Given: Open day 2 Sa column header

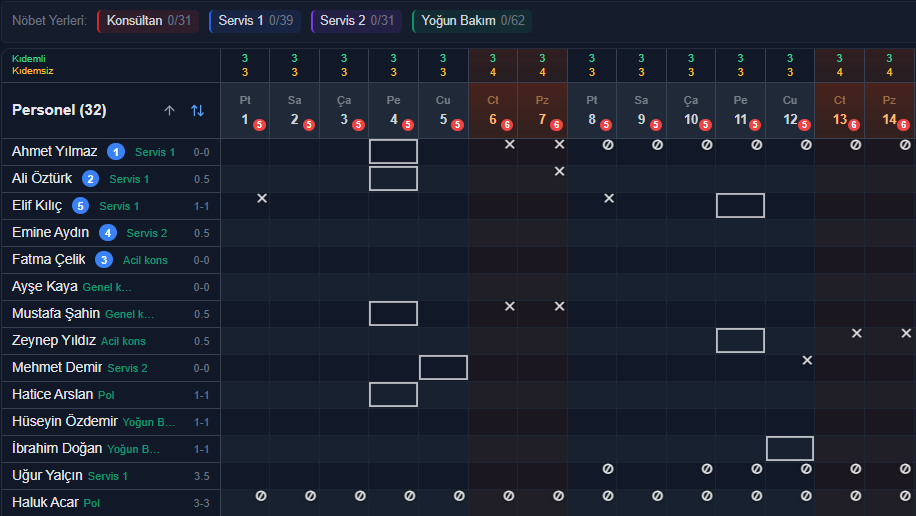Looking at the screenshot, I should tap(294, 110).
